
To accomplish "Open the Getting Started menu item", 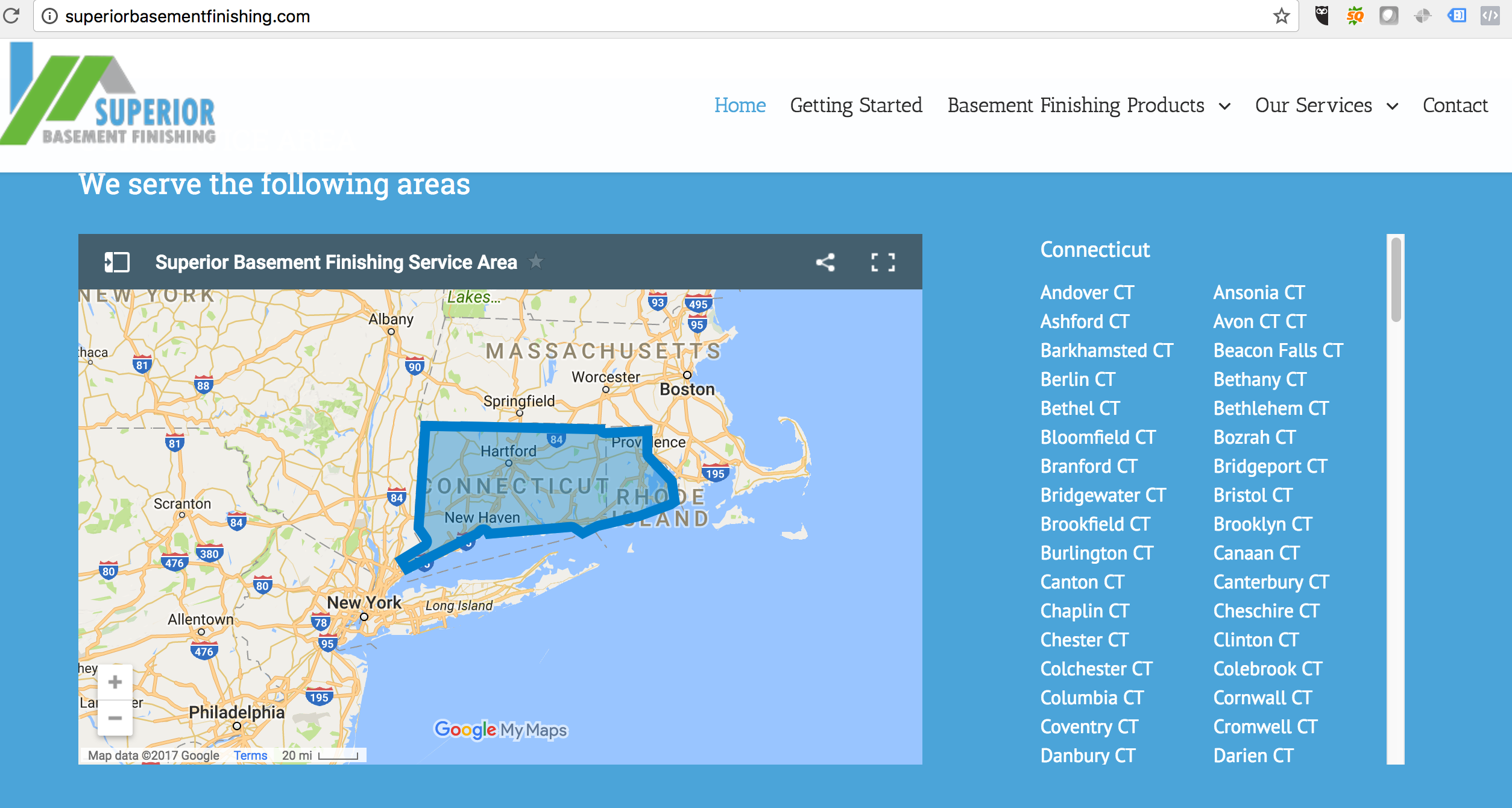I will (855, 105).
